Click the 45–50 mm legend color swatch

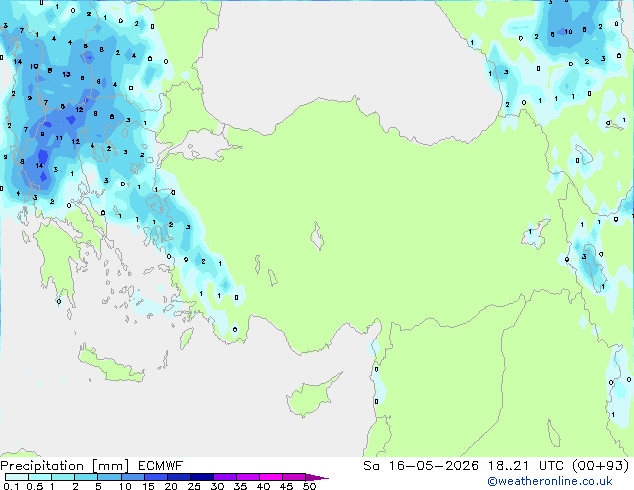click(294, 477)
